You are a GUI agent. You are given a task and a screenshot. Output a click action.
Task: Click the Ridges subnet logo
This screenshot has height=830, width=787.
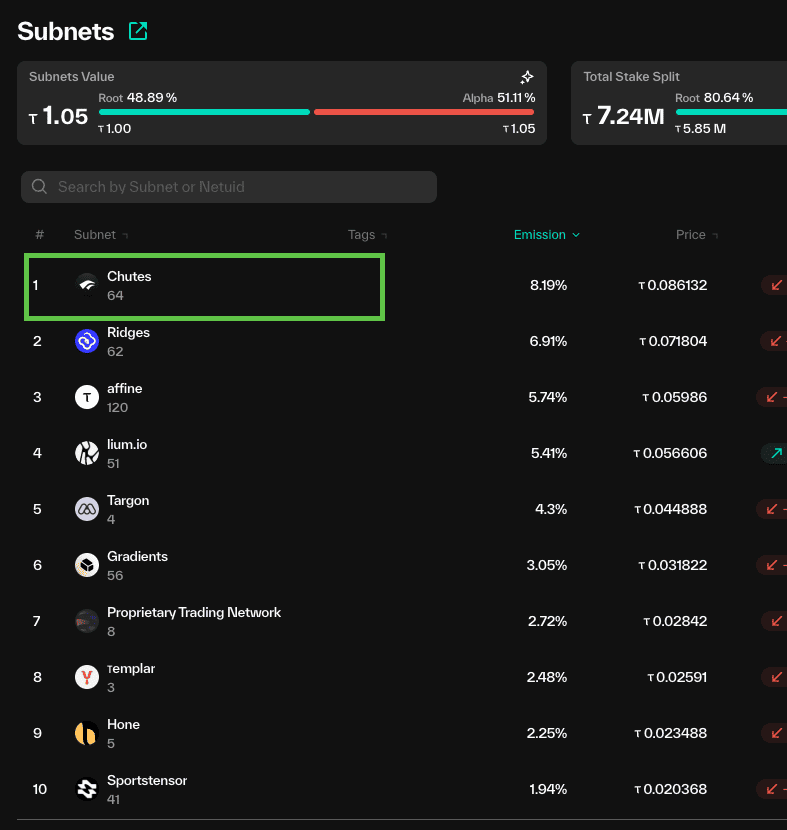tap(87, 342)
